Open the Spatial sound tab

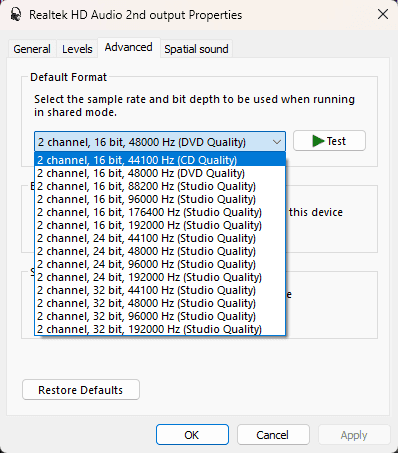pos(196,49)
